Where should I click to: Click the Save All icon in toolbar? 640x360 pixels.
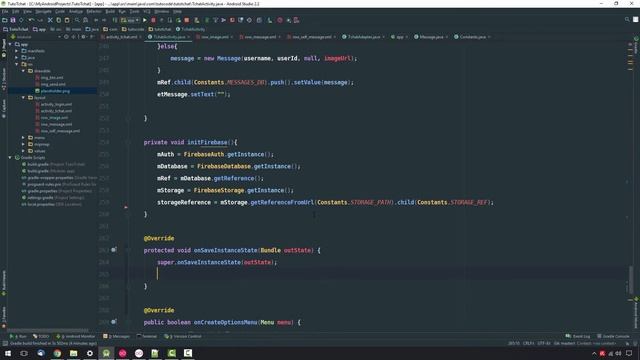[x=13, y=20]
